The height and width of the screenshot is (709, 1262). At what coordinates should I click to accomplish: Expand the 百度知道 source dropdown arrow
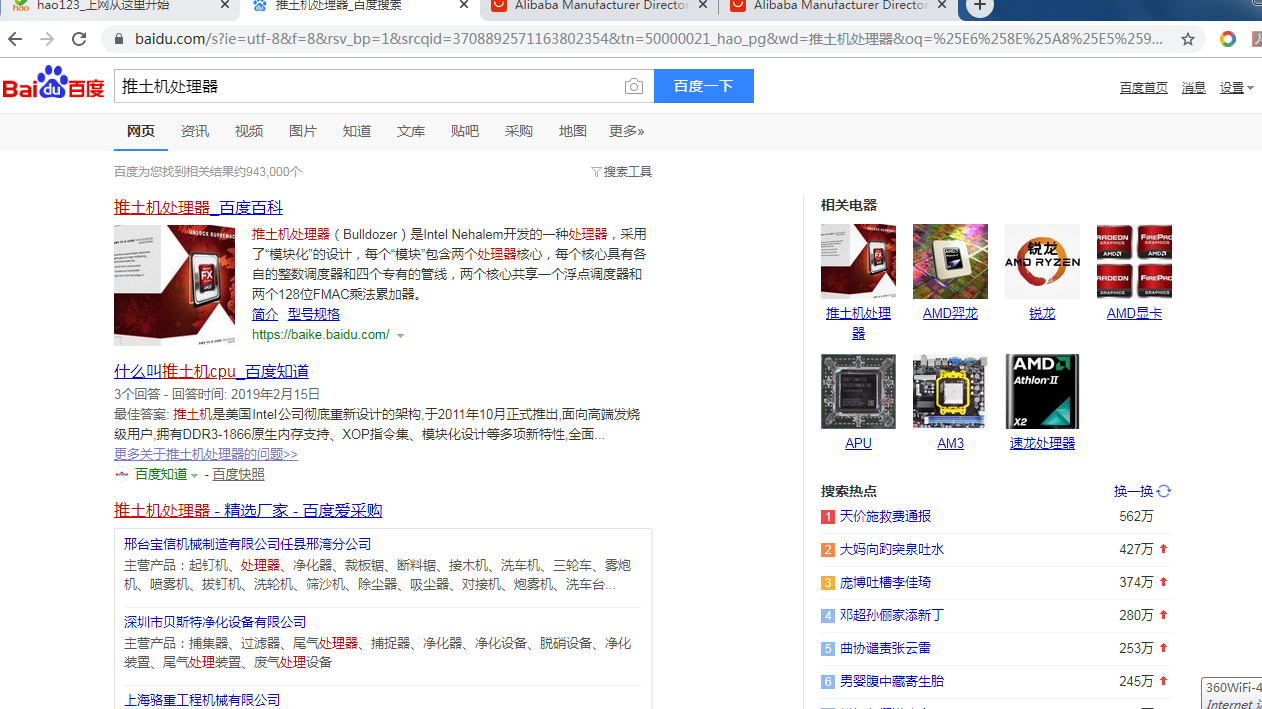point(195,475)
